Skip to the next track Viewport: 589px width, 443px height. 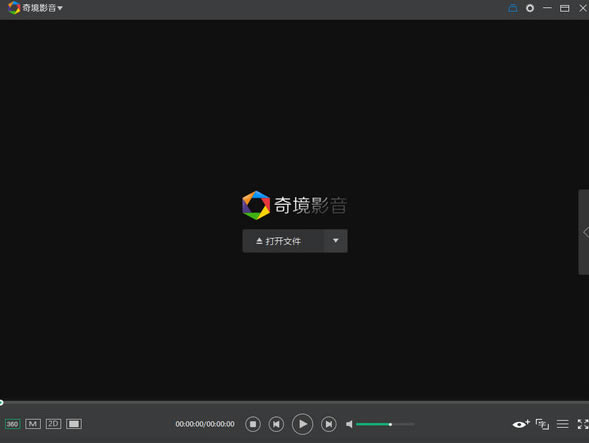(329, 424)
